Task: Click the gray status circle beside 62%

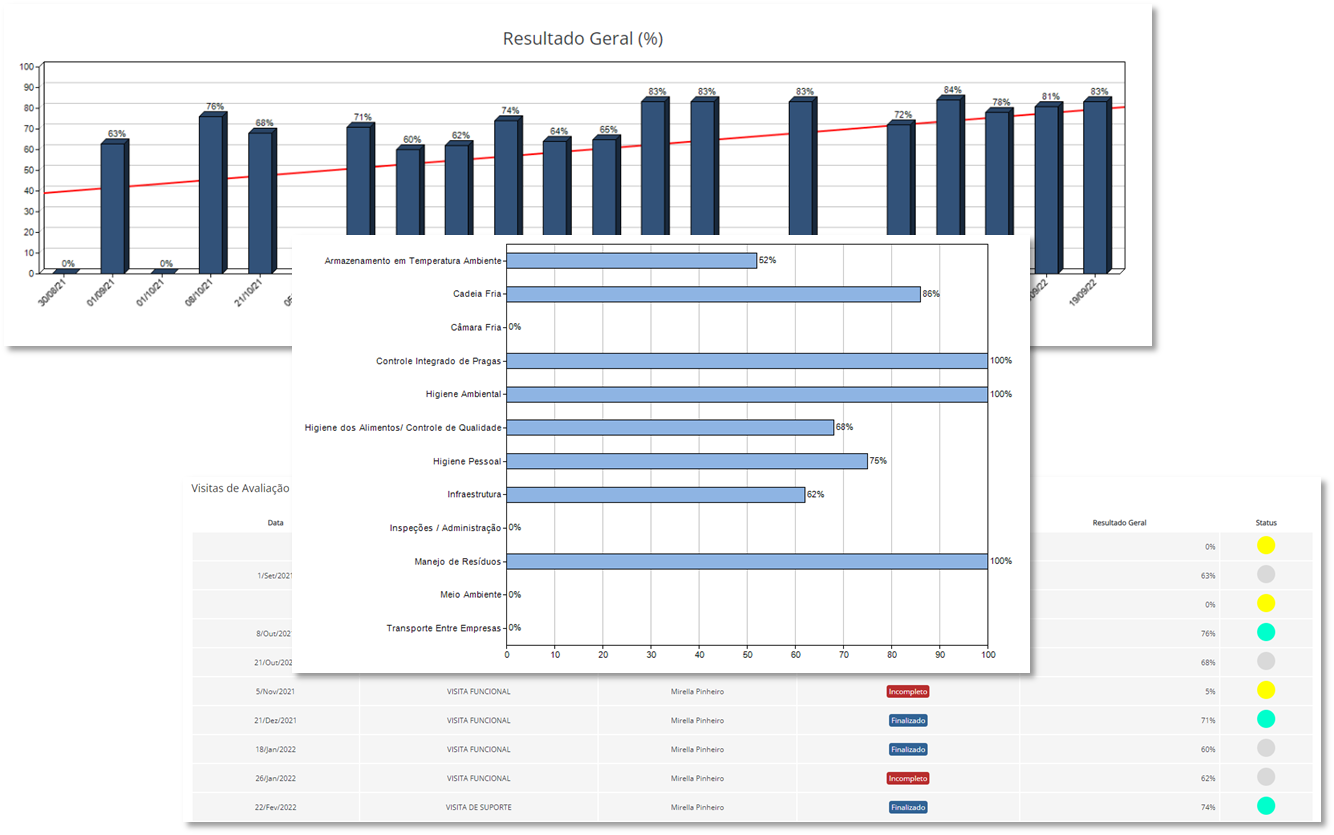Action: (x=1266, y=777)
